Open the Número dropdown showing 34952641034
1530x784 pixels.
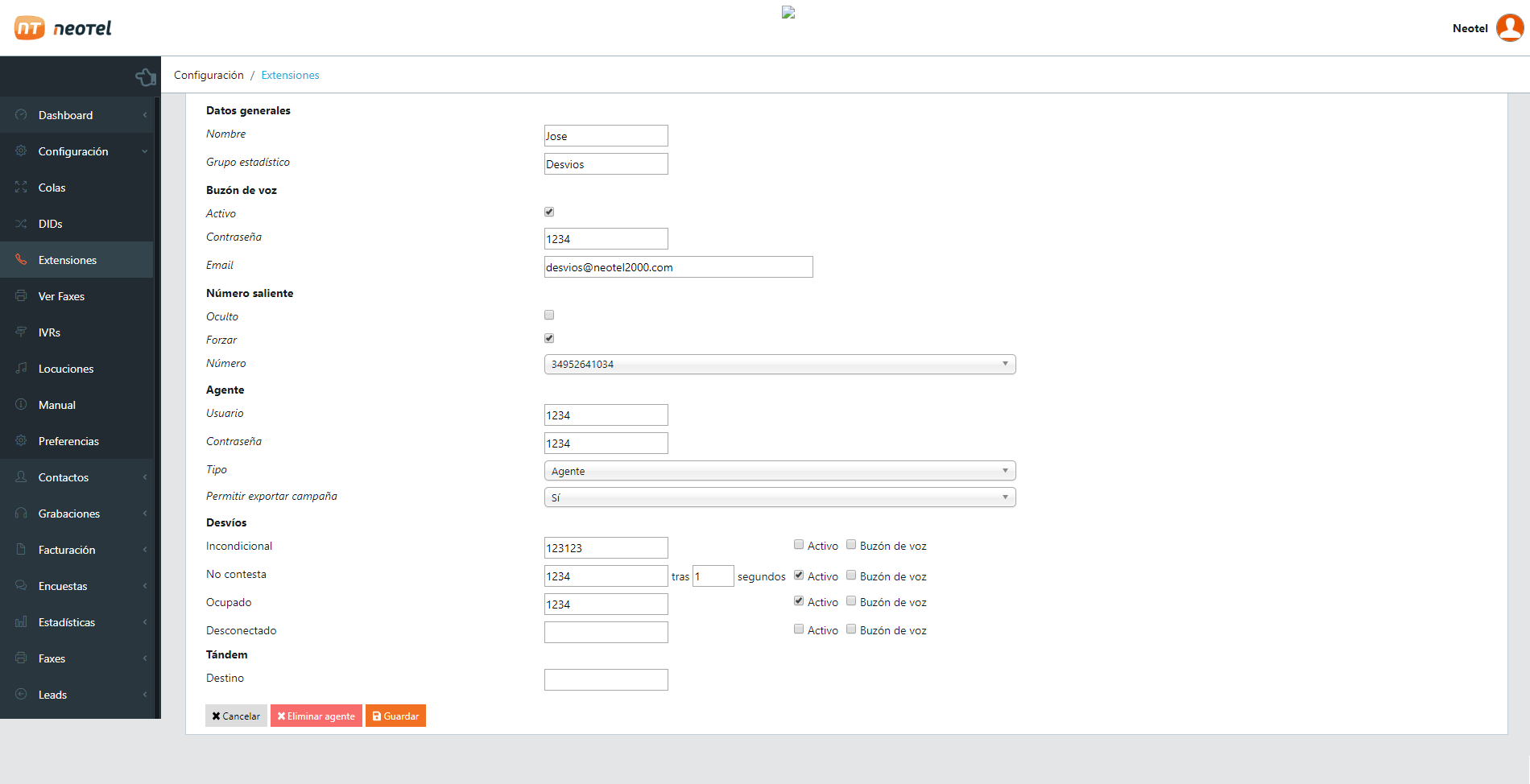[779, 365]
